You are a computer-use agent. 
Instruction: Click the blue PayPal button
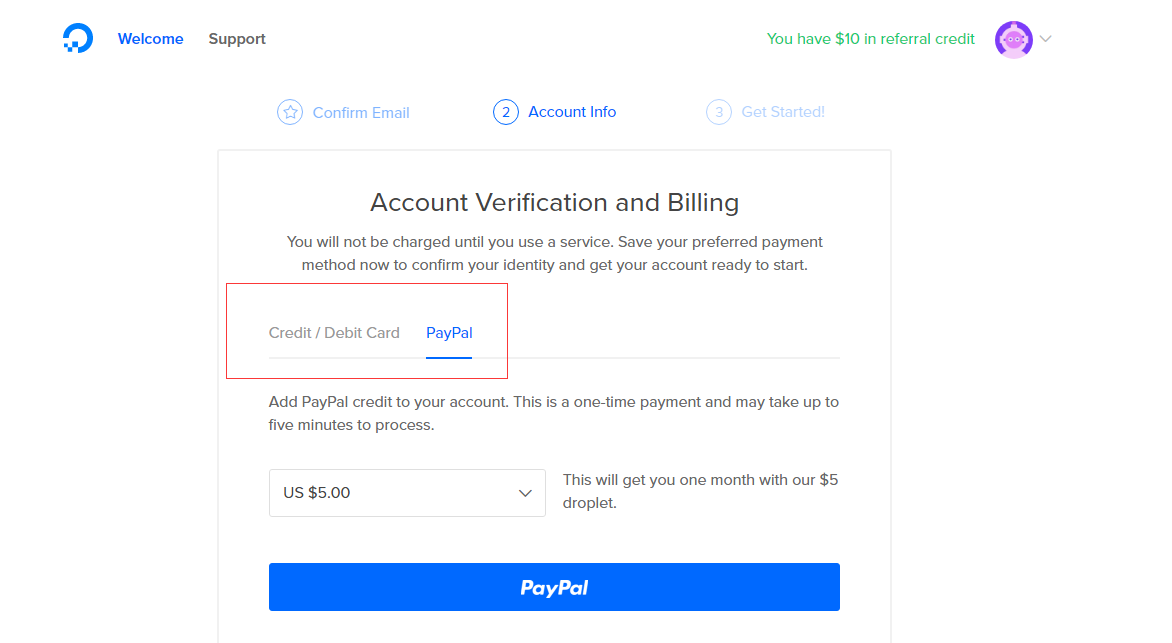[555, 587]
